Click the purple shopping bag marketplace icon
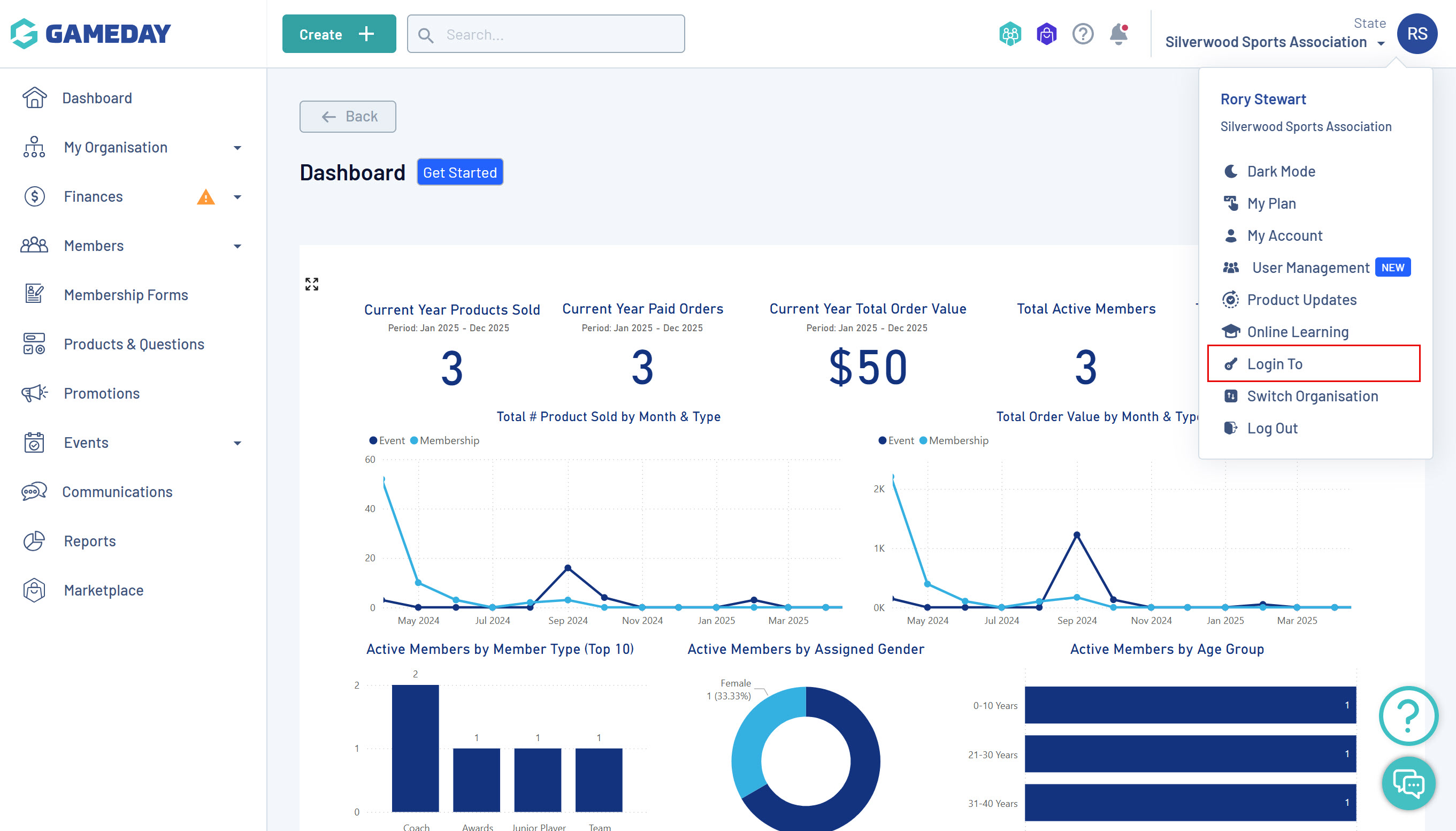This screenshot has width=1456, height=831. pos(1046,34)
